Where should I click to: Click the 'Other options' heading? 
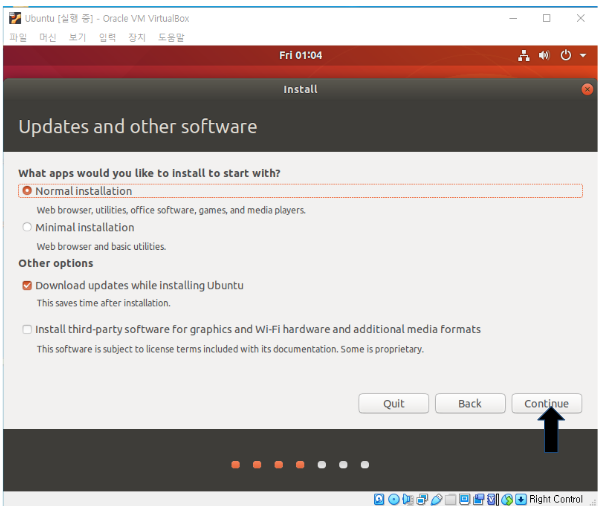(56, 263)
